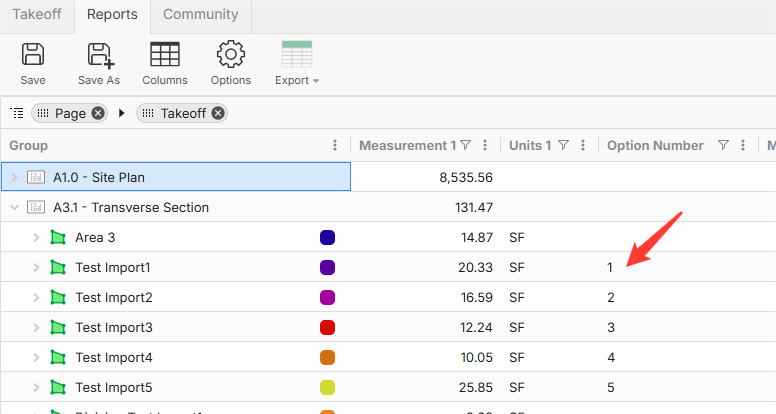
Task: Remove the Takeoff grouping chip
Action: pos(218,113)
